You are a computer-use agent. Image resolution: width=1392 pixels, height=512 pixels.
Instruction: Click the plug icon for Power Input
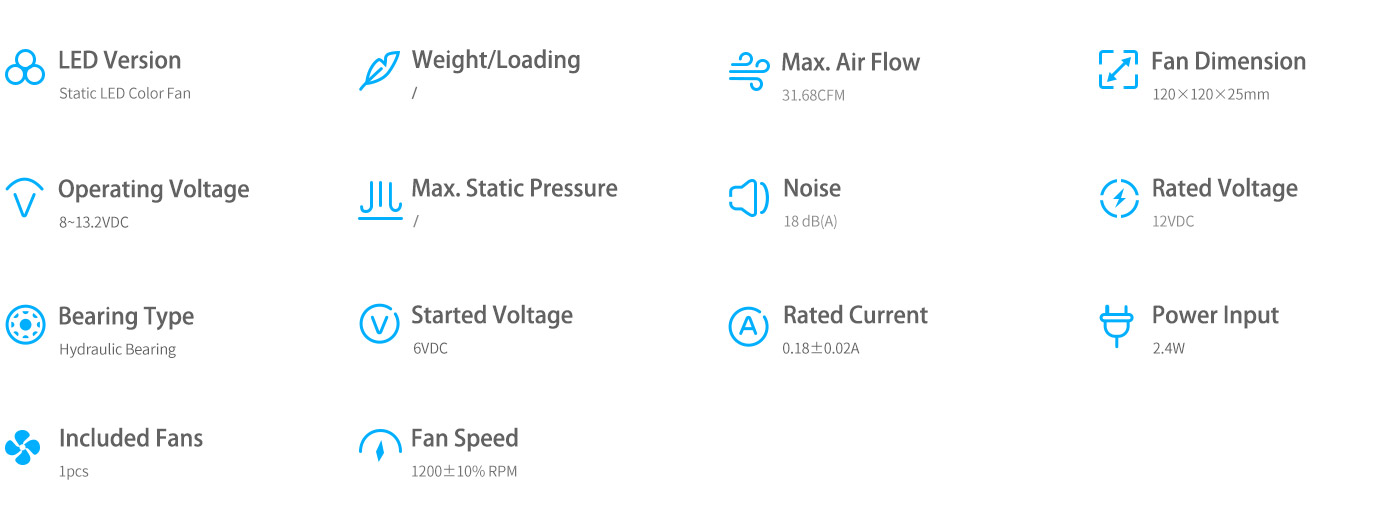pyautogui.click(x=1116, y=326)
